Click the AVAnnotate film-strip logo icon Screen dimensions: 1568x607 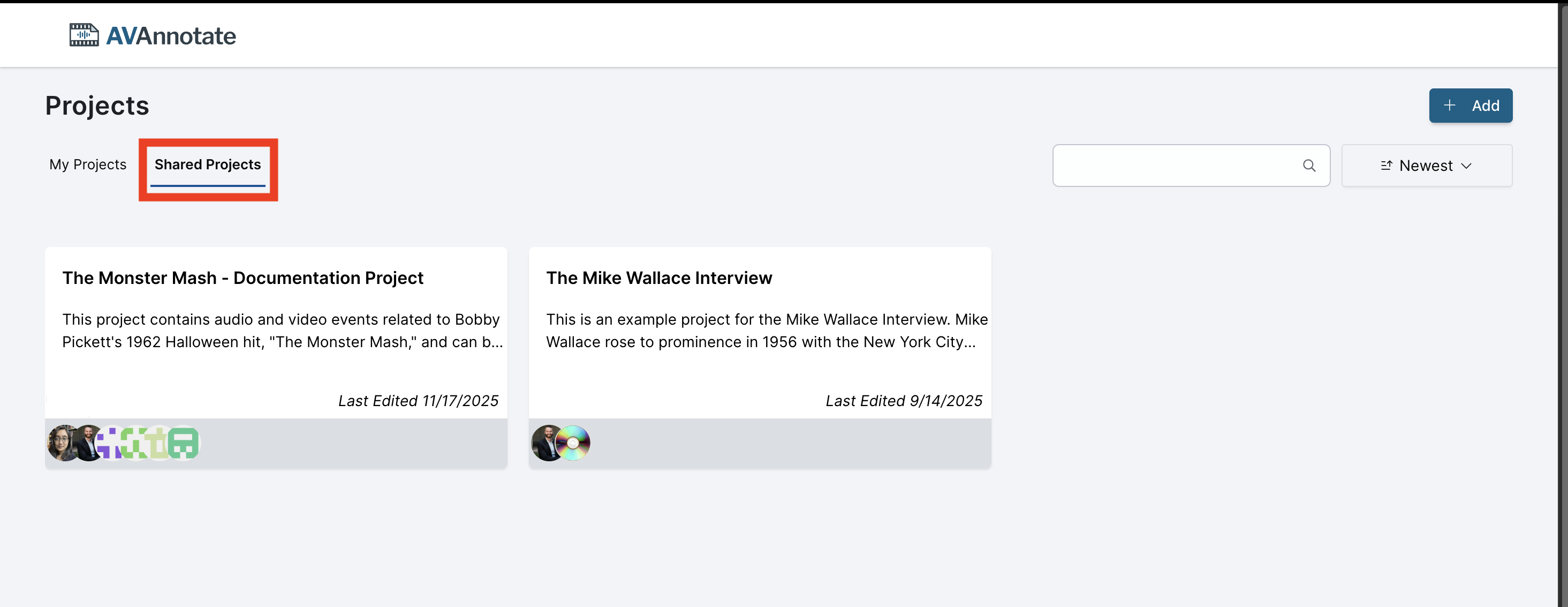(x=84, y=35)
